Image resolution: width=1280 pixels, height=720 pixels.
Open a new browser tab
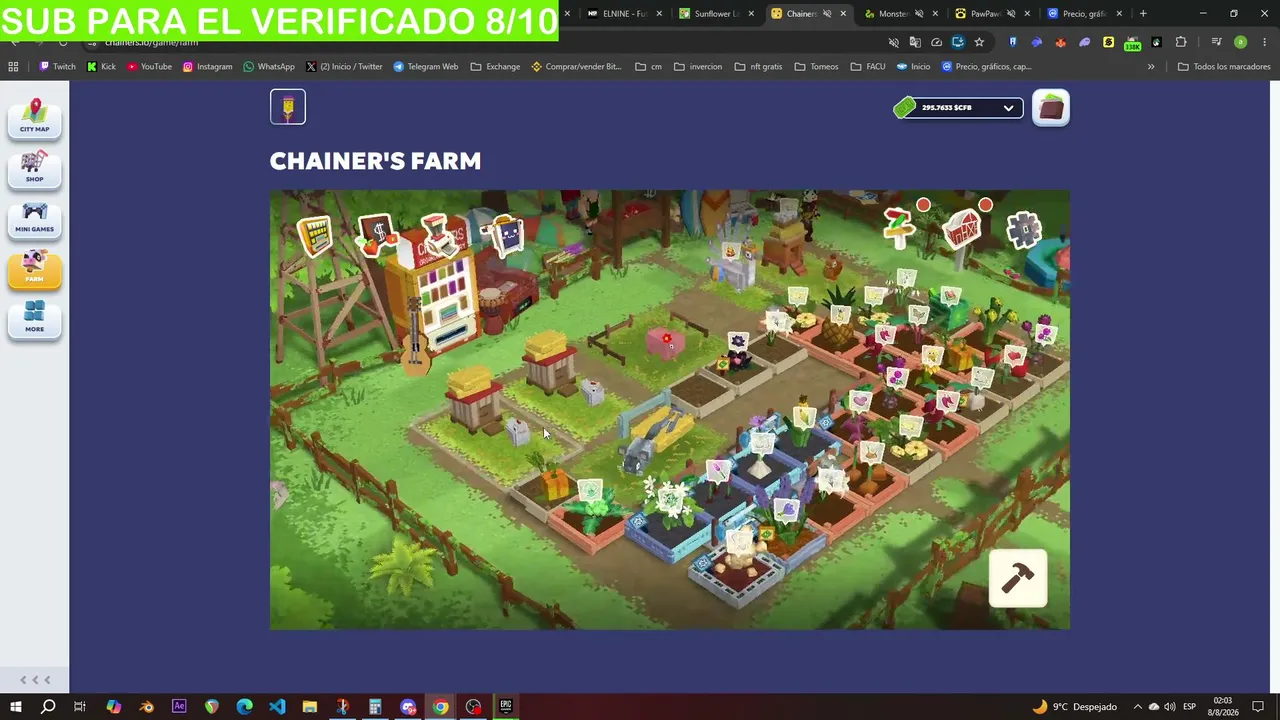(1143, 14)
